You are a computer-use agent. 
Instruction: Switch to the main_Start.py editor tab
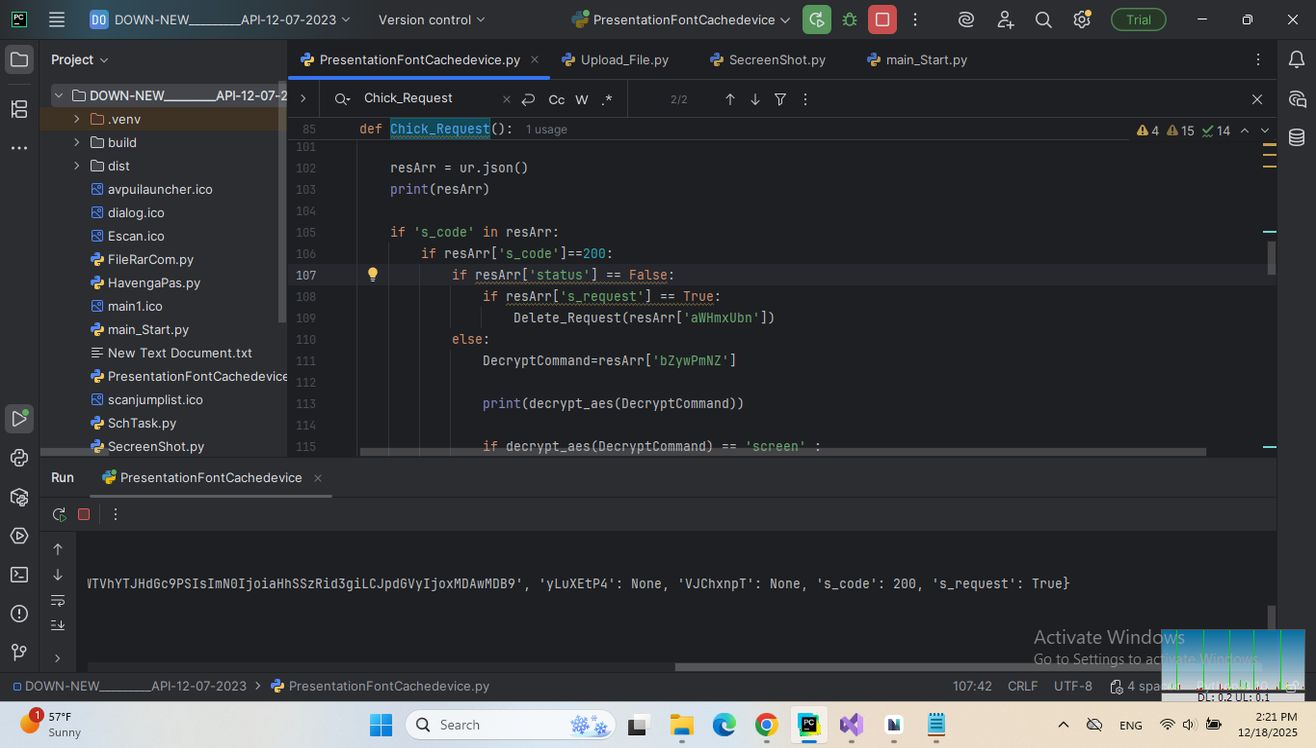925,60
